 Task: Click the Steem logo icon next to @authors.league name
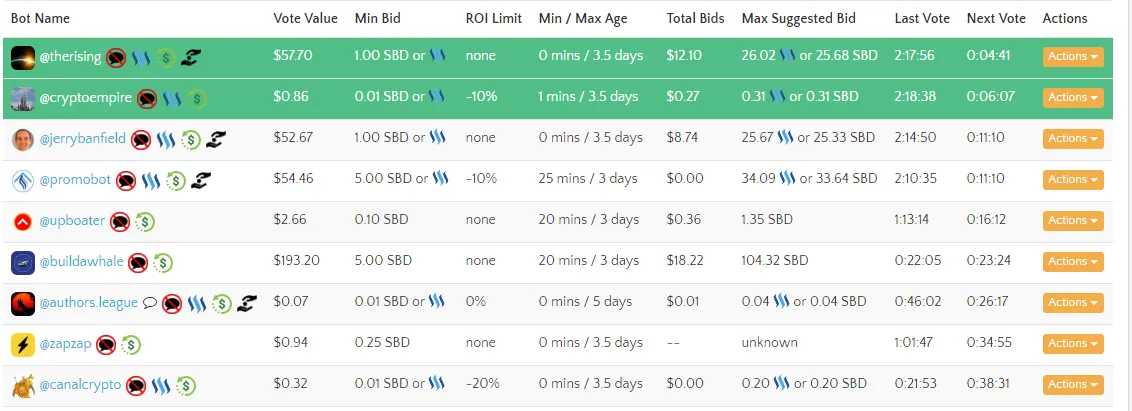[x=197, y=304]
